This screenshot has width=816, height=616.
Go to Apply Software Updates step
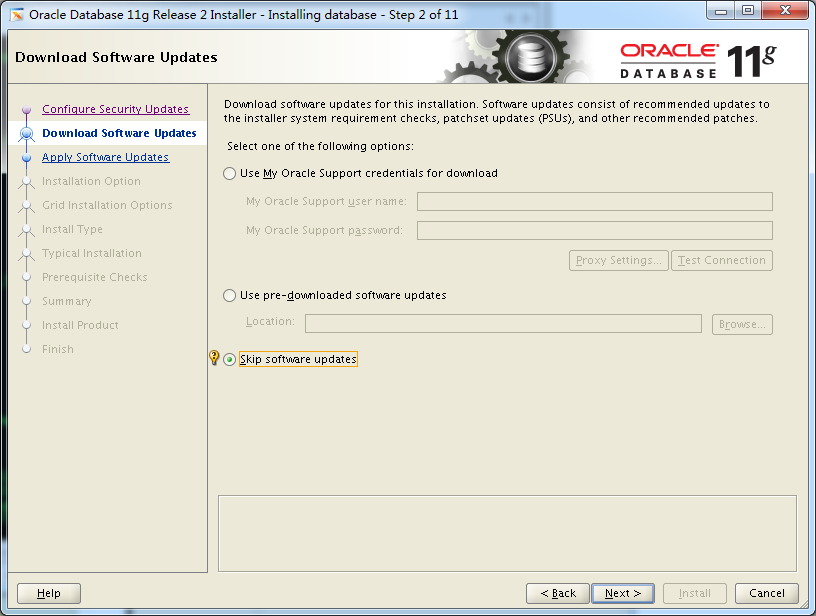(105, 157)
